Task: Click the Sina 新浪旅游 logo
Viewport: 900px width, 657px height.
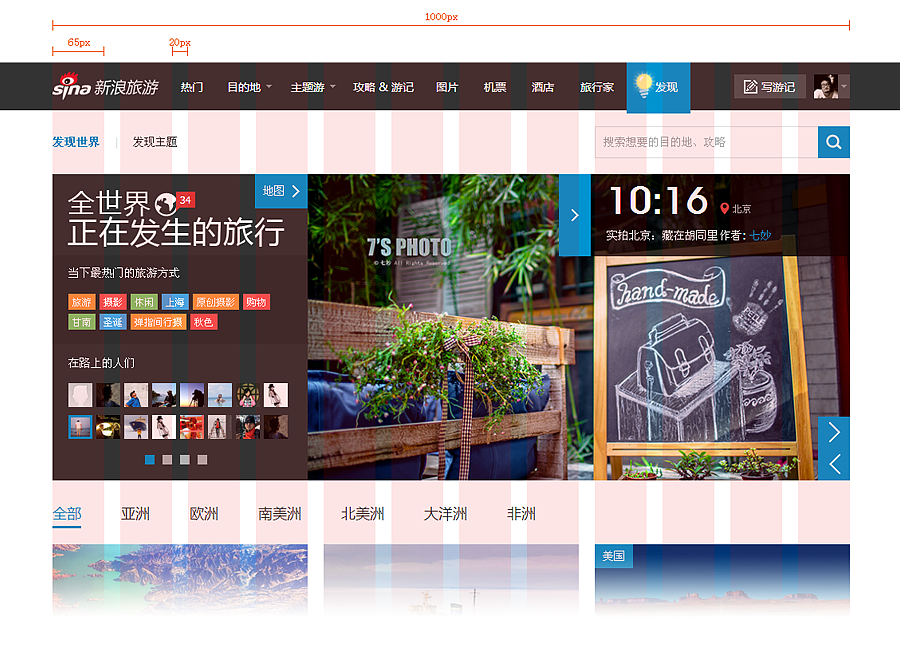Action: pos(106,86)
